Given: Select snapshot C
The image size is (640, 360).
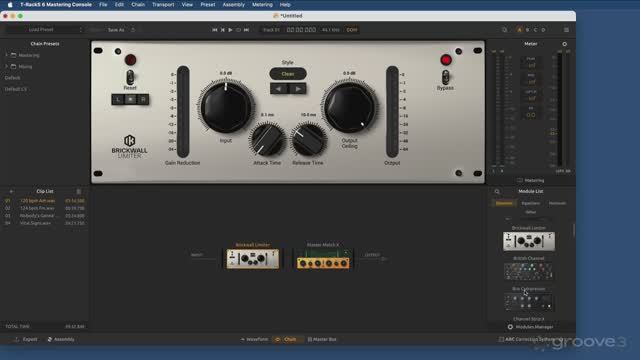Looking at the screenshot, I should click(x=536, y=30).
